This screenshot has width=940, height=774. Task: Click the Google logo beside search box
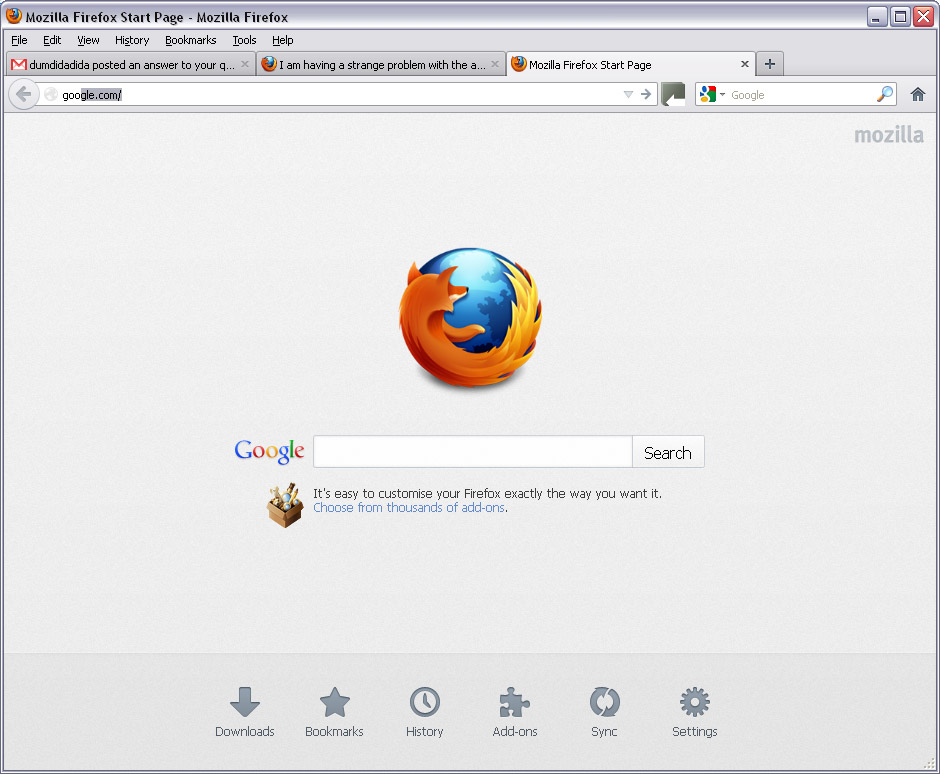coord(269,451)
